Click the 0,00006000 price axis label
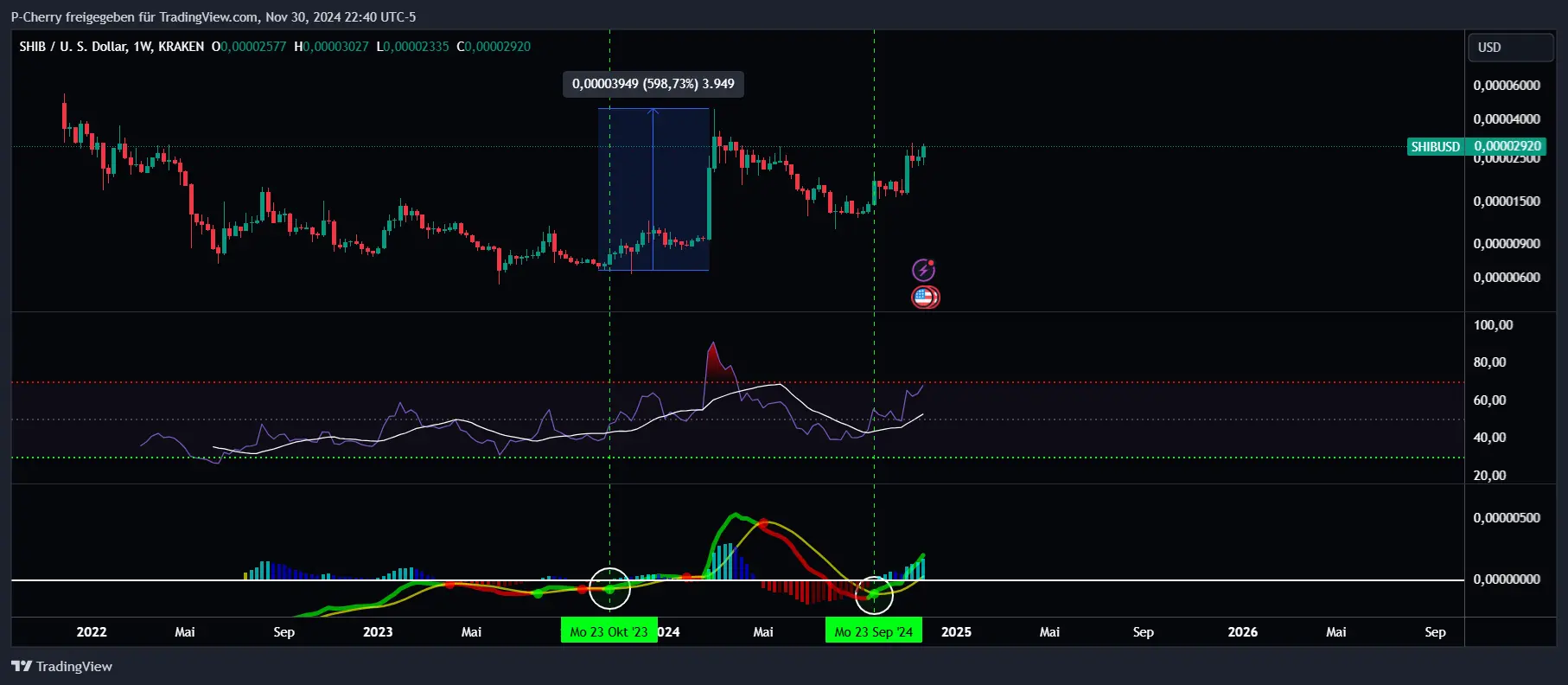 [x=1507, y=85]
